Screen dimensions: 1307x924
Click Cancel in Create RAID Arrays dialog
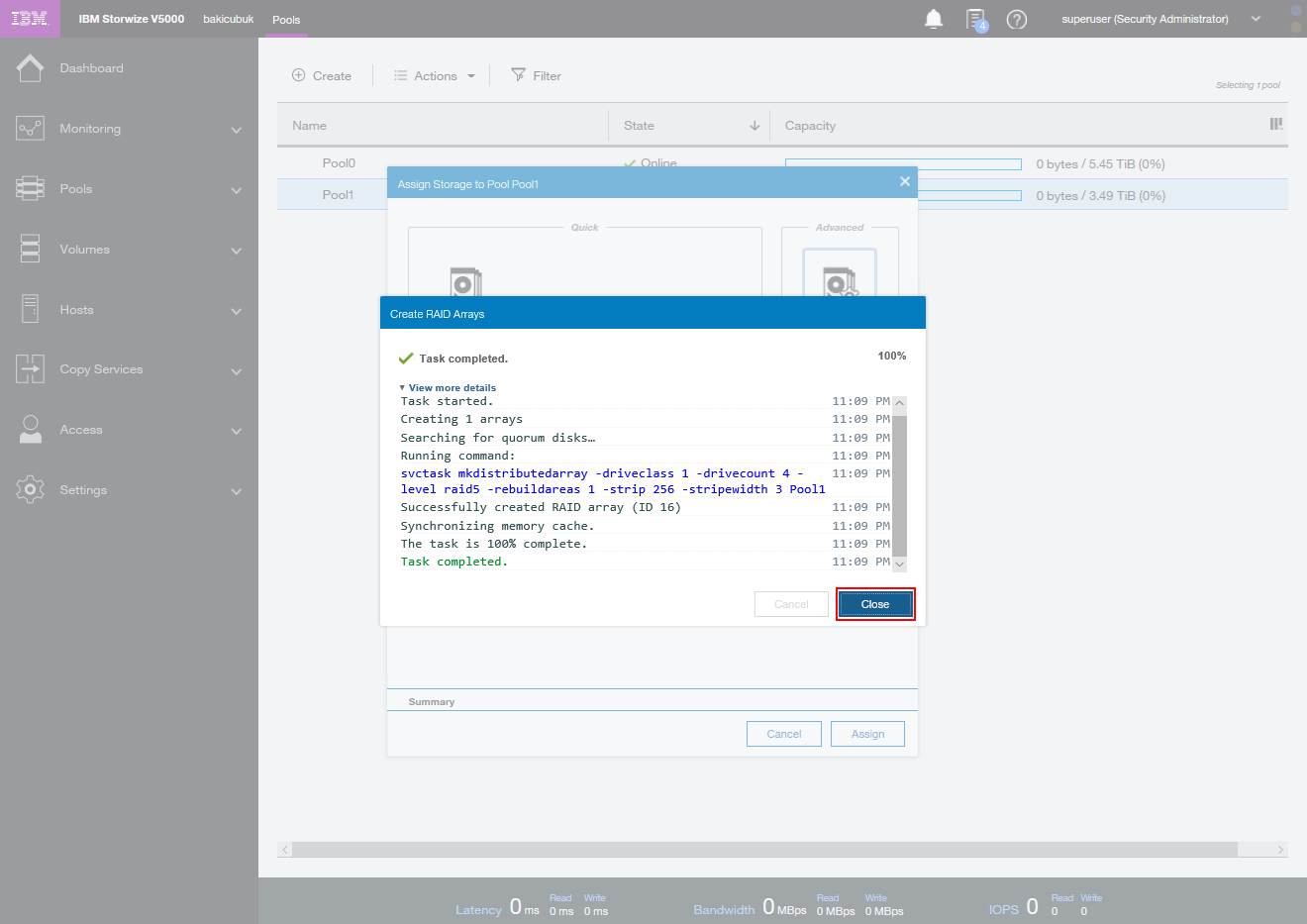pos(791,604)
